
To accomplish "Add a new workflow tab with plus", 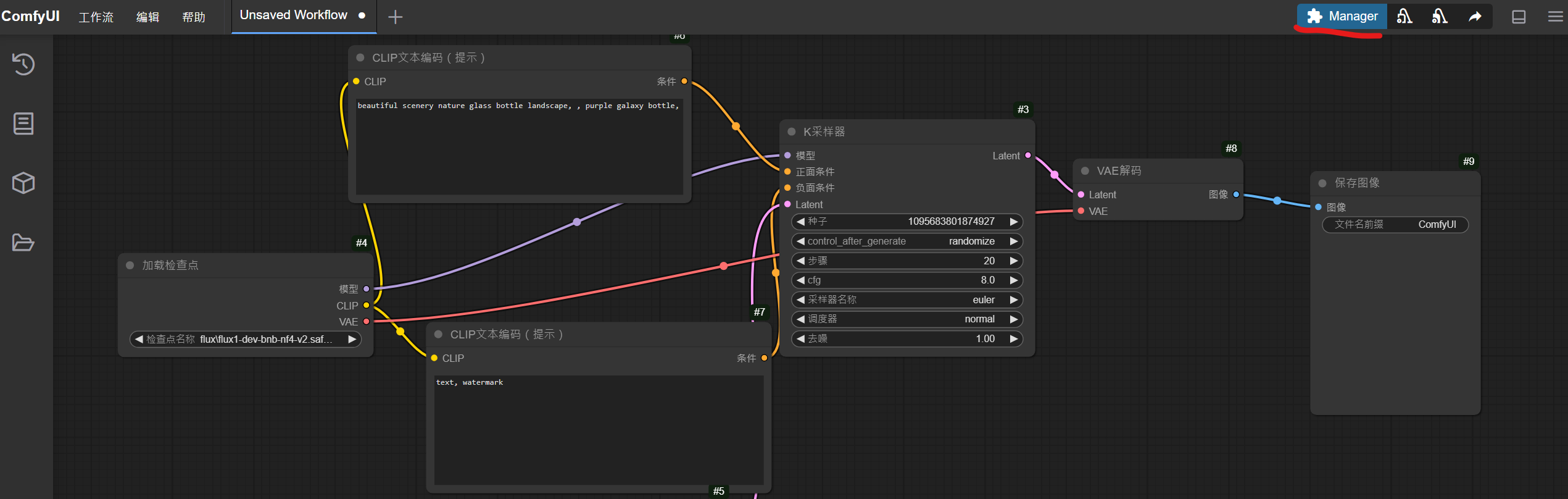I will [x=395, y=17].
